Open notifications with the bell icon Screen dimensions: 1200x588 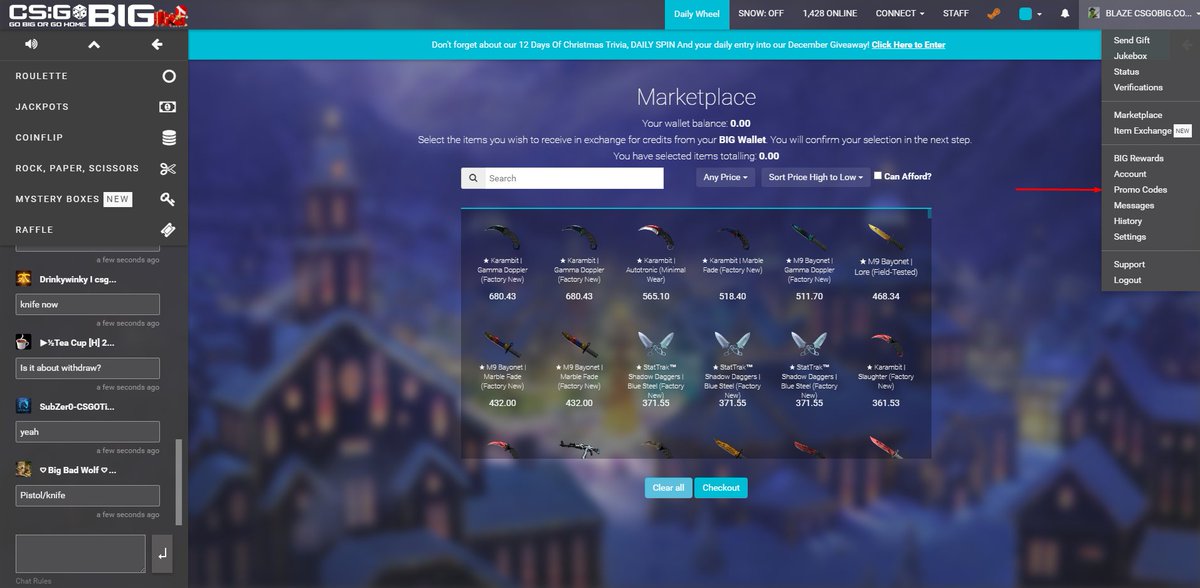click(x=1065, y=14)
